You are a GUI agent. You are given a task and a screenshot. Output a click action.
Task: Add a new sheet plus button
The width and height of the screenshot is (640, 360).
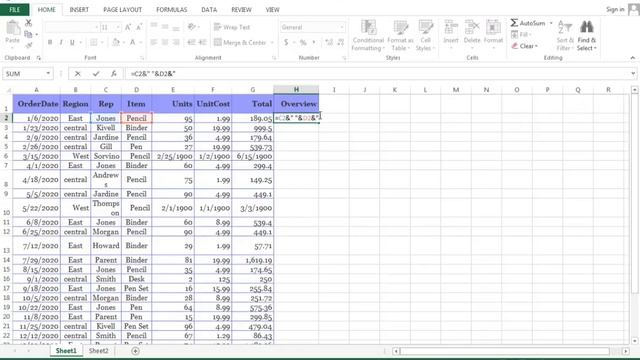click(x=135, y=351)
